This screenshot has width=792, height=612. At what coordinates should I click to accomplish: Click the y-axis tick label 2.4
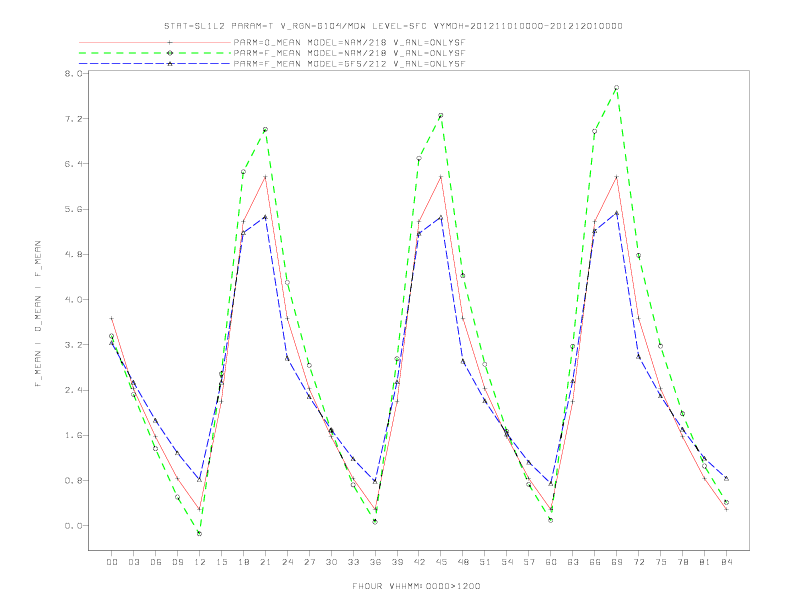(x=73, y=390)
